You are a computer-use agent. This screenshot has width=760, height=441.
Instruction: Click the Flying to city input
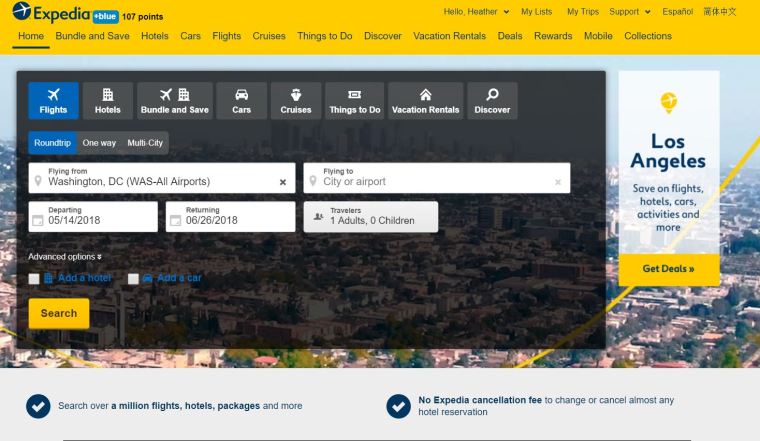pos(437,178)
